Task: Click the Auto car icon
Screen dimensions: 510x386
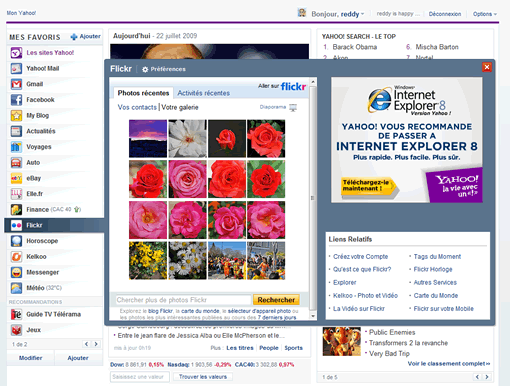Action: [16, 162]
